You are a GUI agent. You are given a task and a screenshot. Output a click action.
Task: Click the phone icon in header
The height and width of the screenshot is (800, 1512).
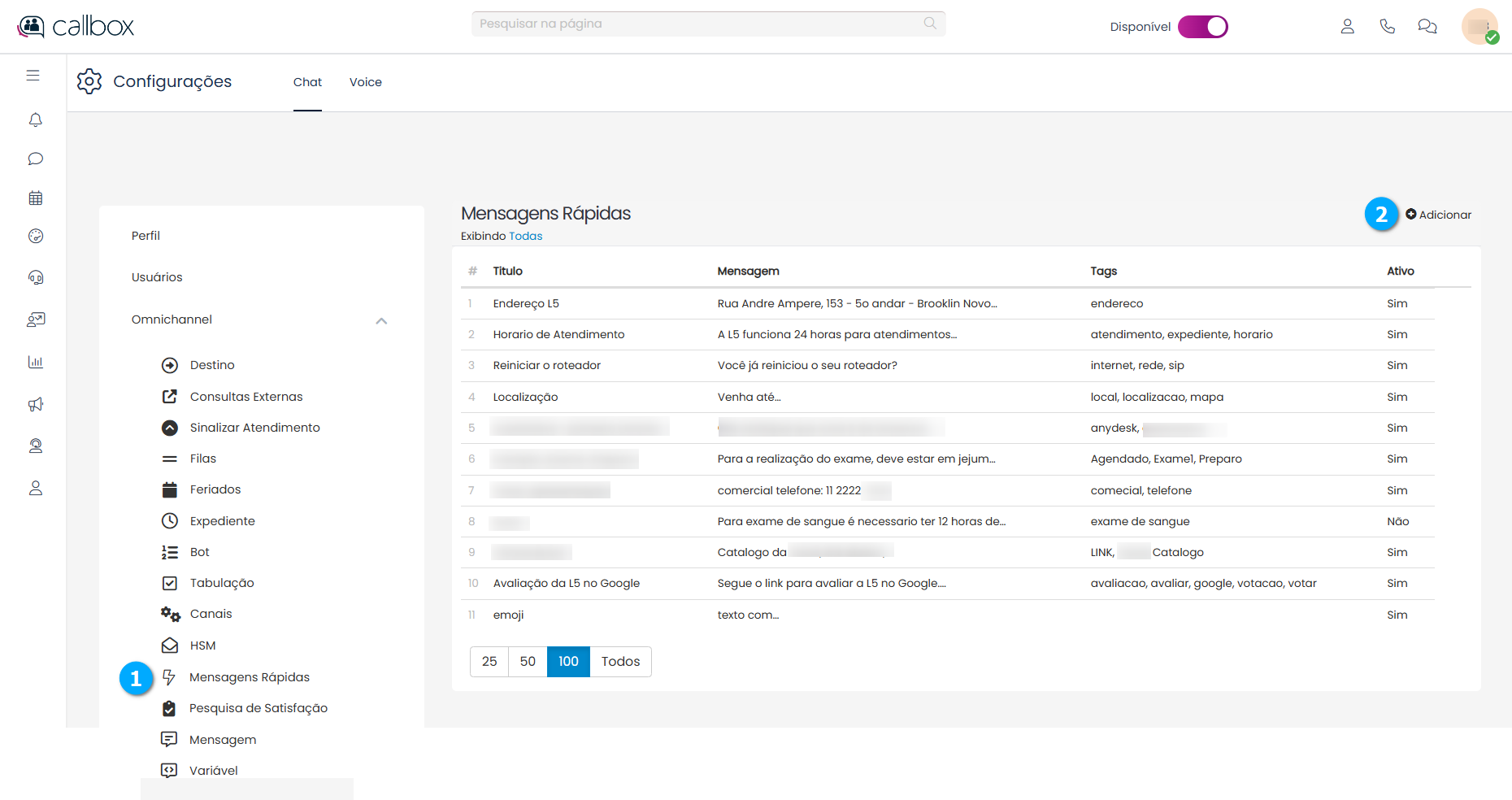(1387, 27)
